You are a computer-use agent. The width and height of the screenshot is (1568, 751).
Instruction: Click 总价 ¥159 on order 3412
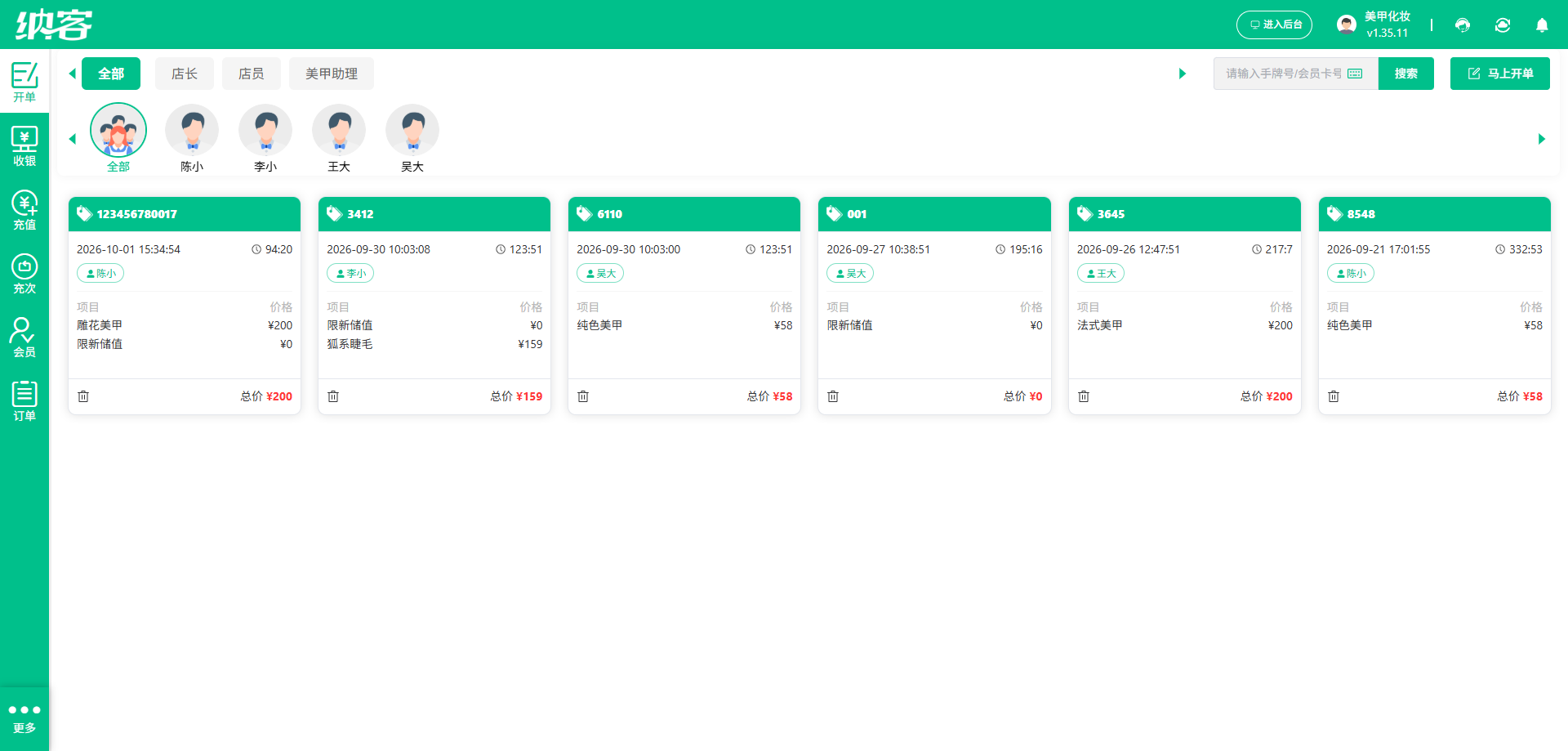(x=516, y=396)
